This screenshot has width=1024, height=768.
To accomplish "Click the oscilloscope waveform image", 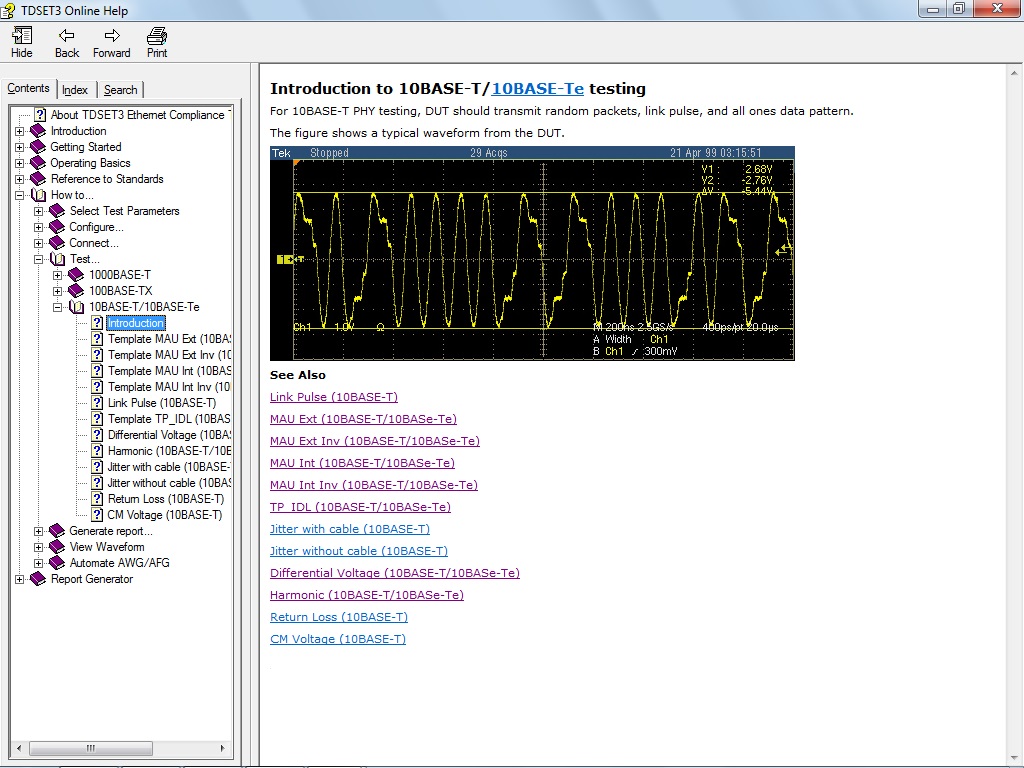I will [x=532, y=253].
